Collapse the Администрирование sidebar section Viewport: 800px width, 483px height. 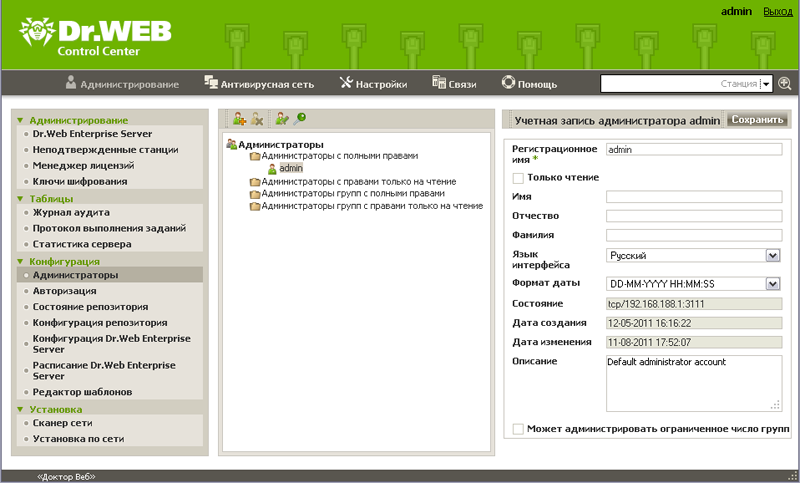coord(20,121)
